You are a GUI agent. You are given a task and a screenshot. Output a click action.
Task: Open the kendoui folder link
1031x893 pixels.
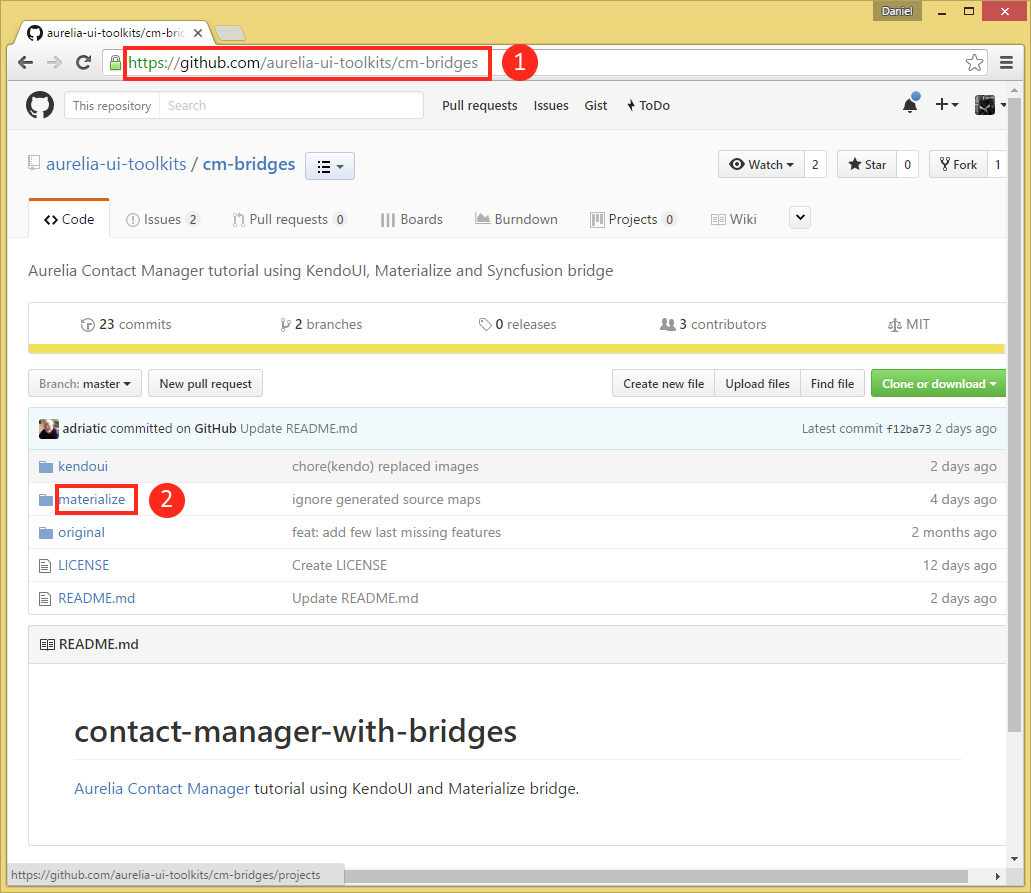tap(83, 467)
